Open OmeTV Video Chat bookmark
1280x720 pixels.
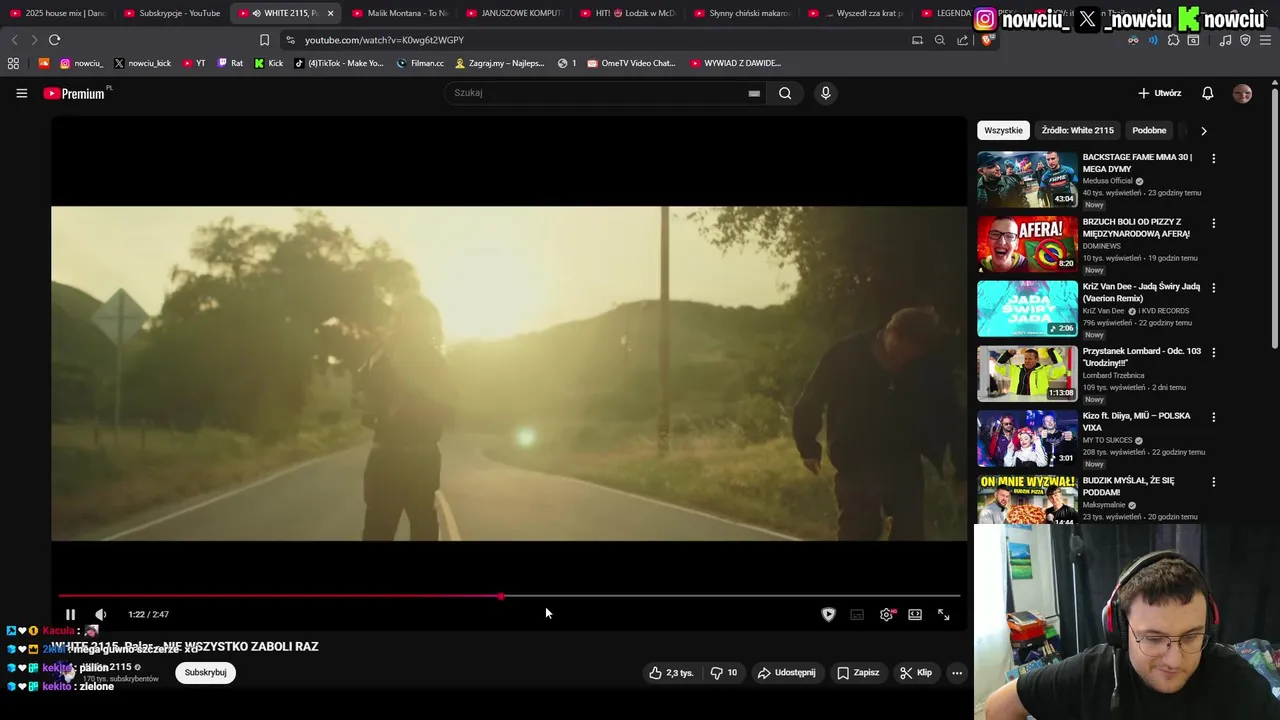[x=631, y=63]
